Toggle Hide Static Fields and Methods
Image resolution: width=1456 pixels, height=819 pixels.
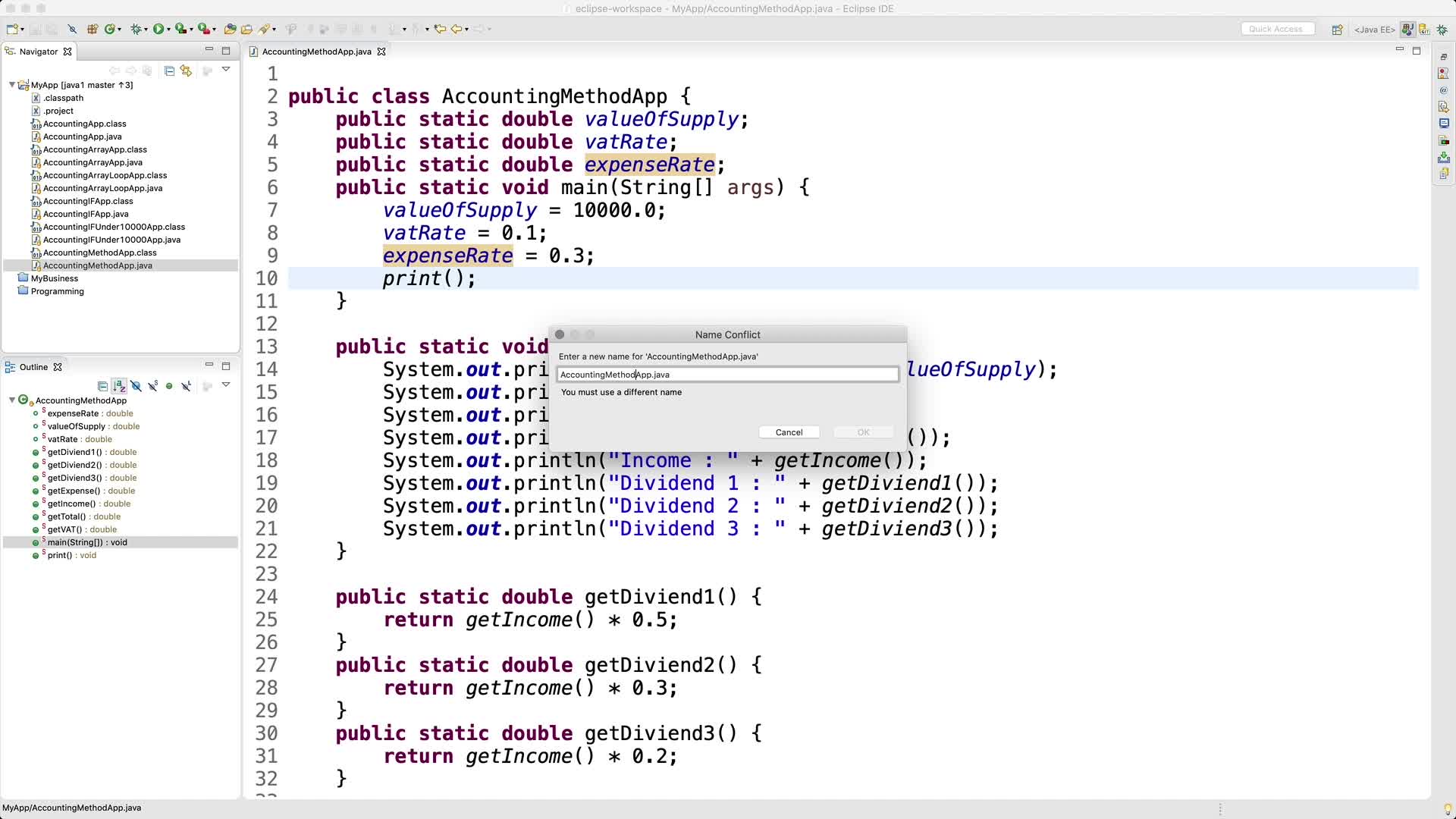[x=153, y=386]
